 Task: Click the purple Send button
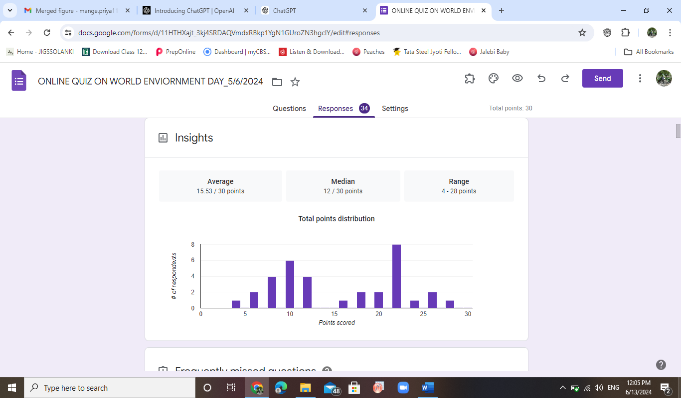point(602,78)
